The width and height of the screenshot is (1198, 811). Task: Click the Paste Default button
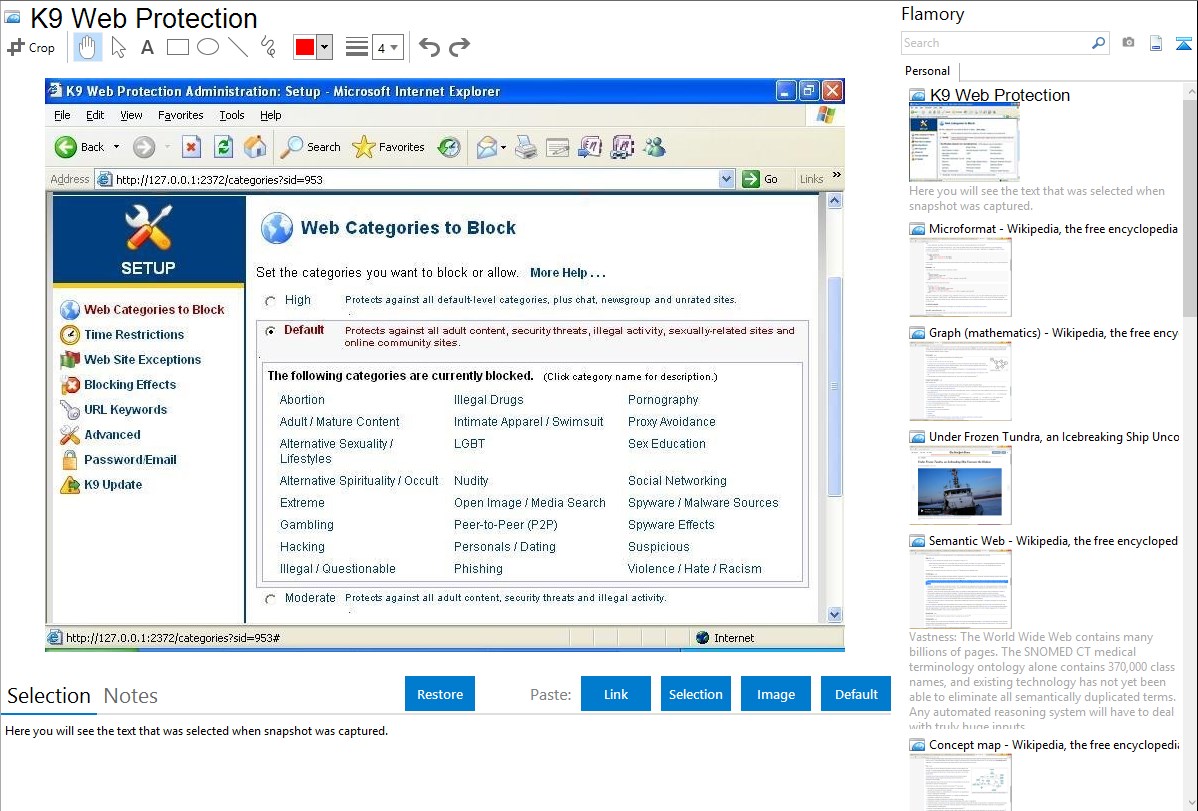pos(856,694)
